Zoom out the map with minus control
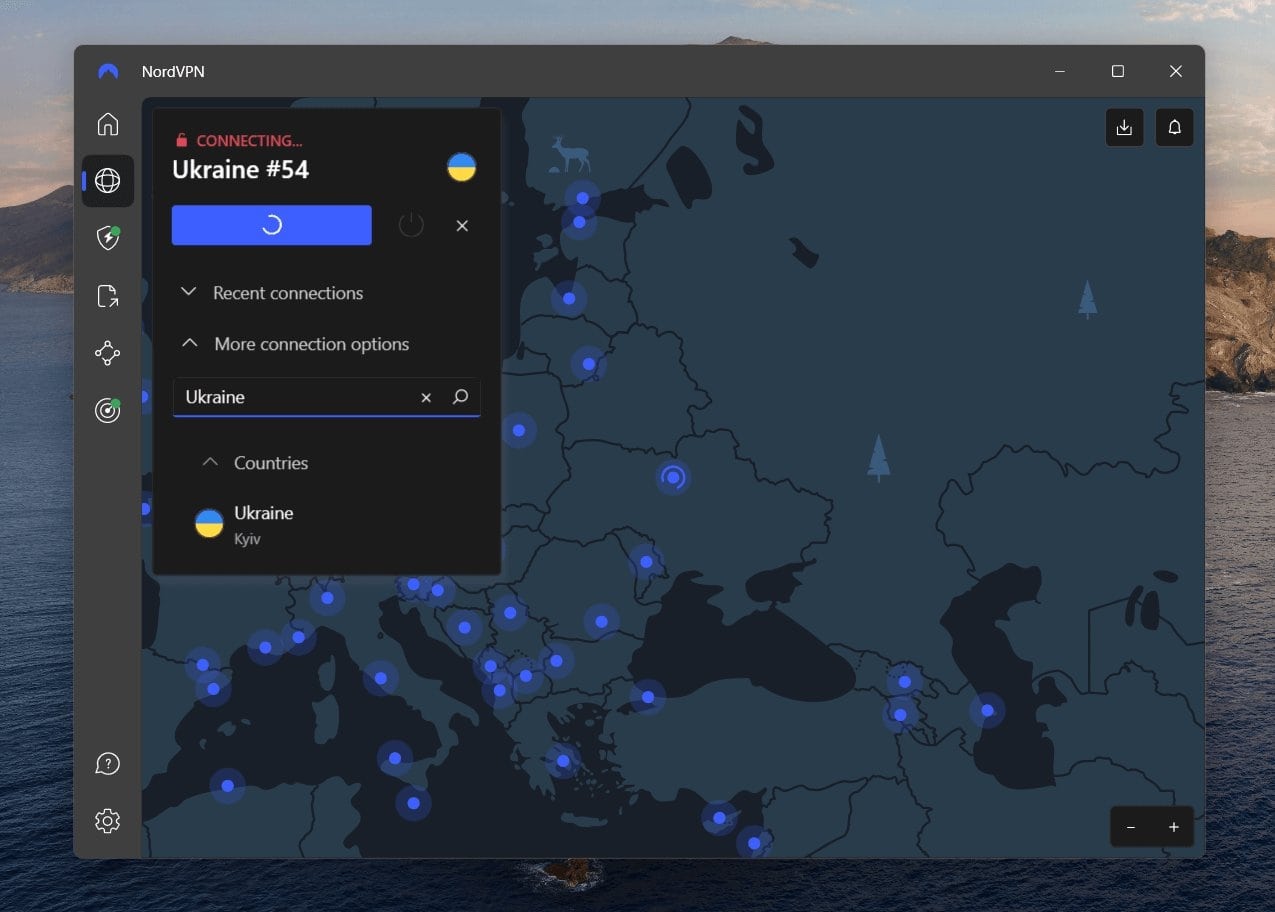 click(1131, 827)
